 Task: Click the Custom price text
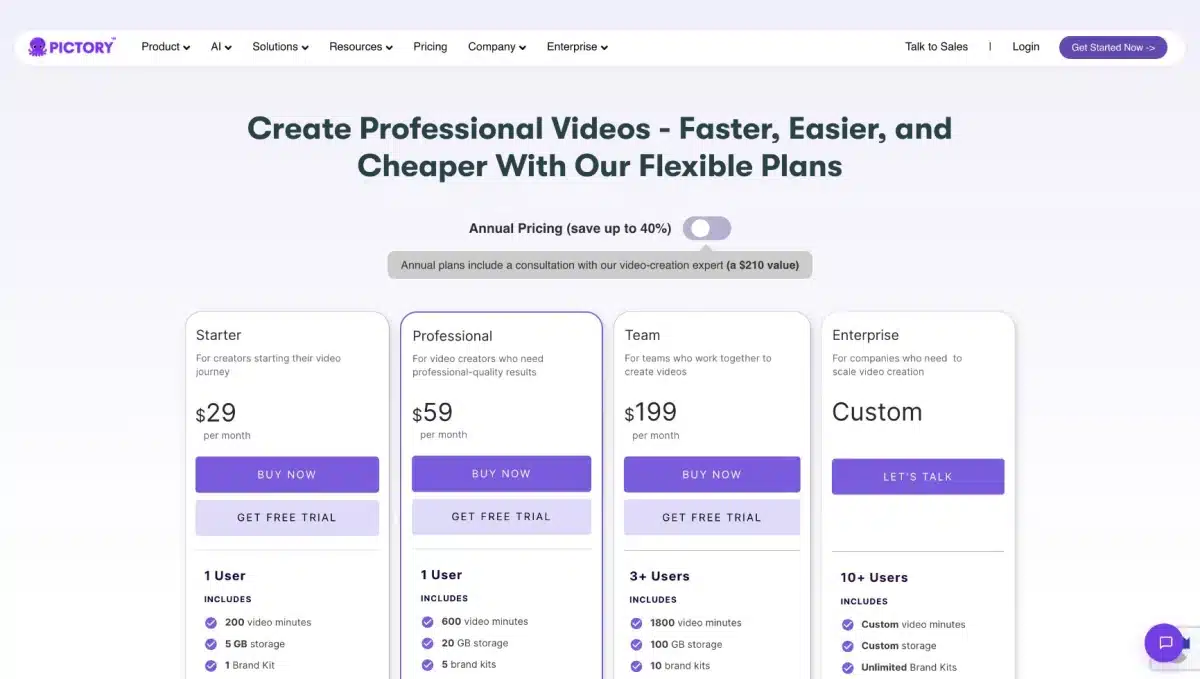click(x=877, y=412)
